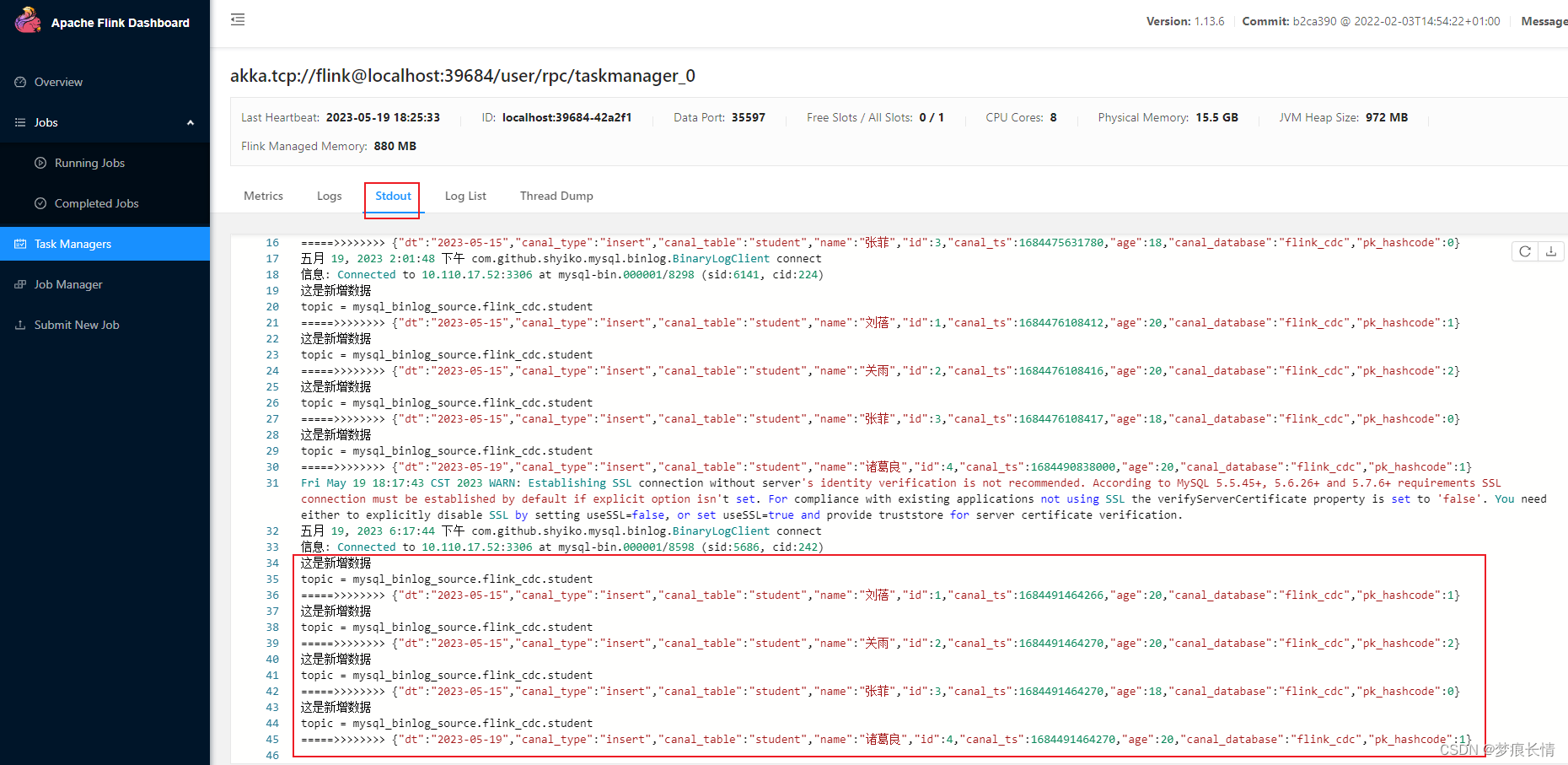Click the Physical Memory value 15.5 GB
Image resolution: width=1568 pixels, height=765 pixels.
1216,117
